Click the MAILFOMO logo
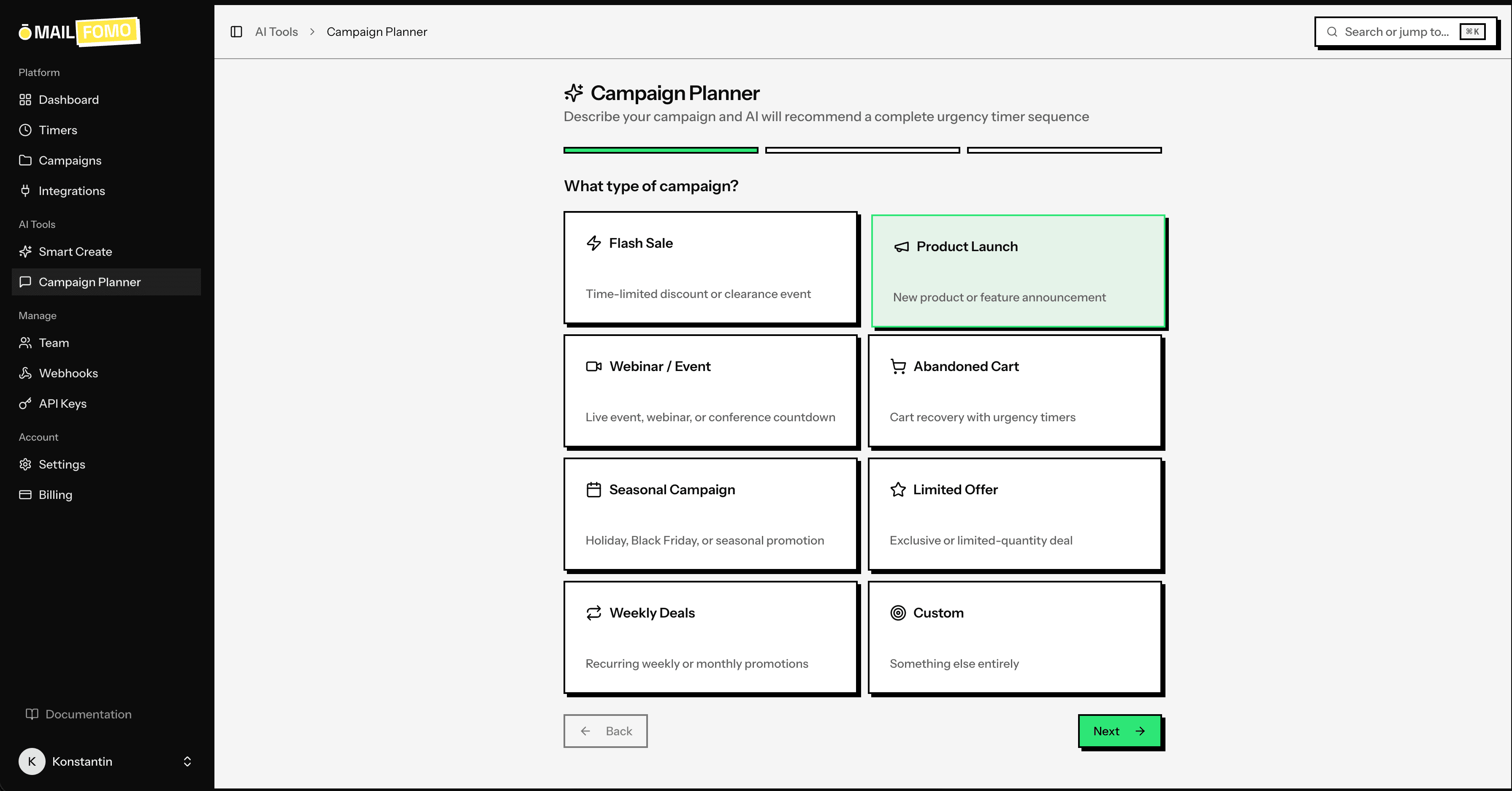Image resolution: width=1512 pixels, height=791 pixels. point(78,32)
